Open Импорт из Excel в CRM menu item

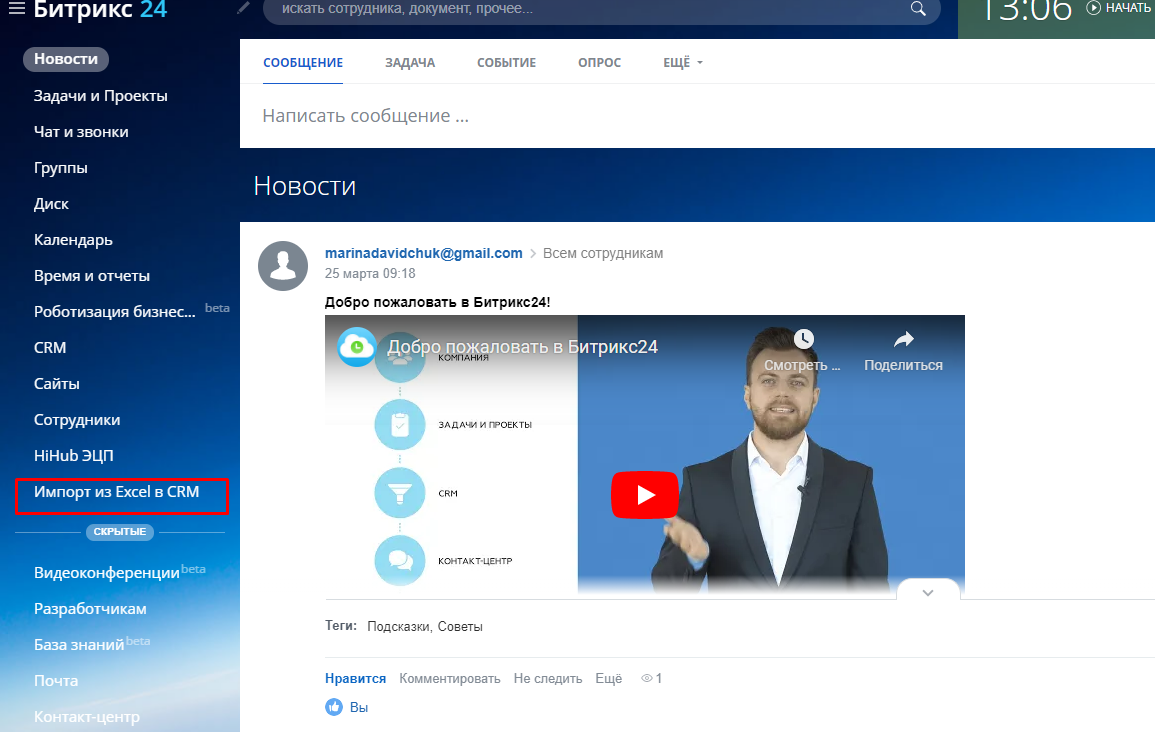(x=117, y=492)
